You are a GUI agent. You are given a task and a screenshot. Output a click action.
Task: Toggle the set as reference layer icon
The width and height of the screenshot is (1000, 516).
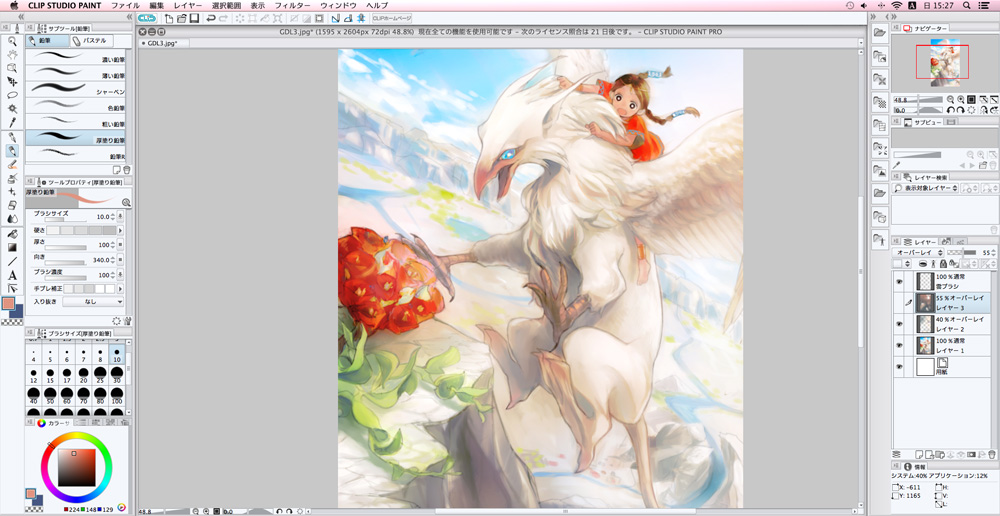[x=933, y=263]
